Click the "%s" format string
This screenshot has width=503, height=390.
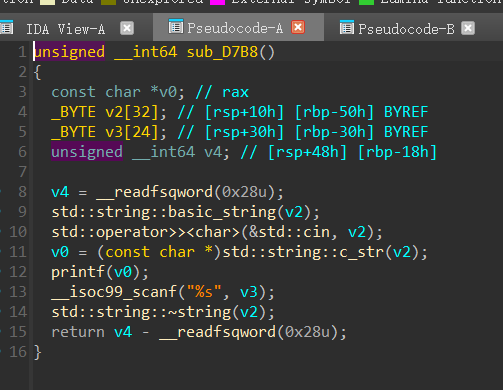204,292
